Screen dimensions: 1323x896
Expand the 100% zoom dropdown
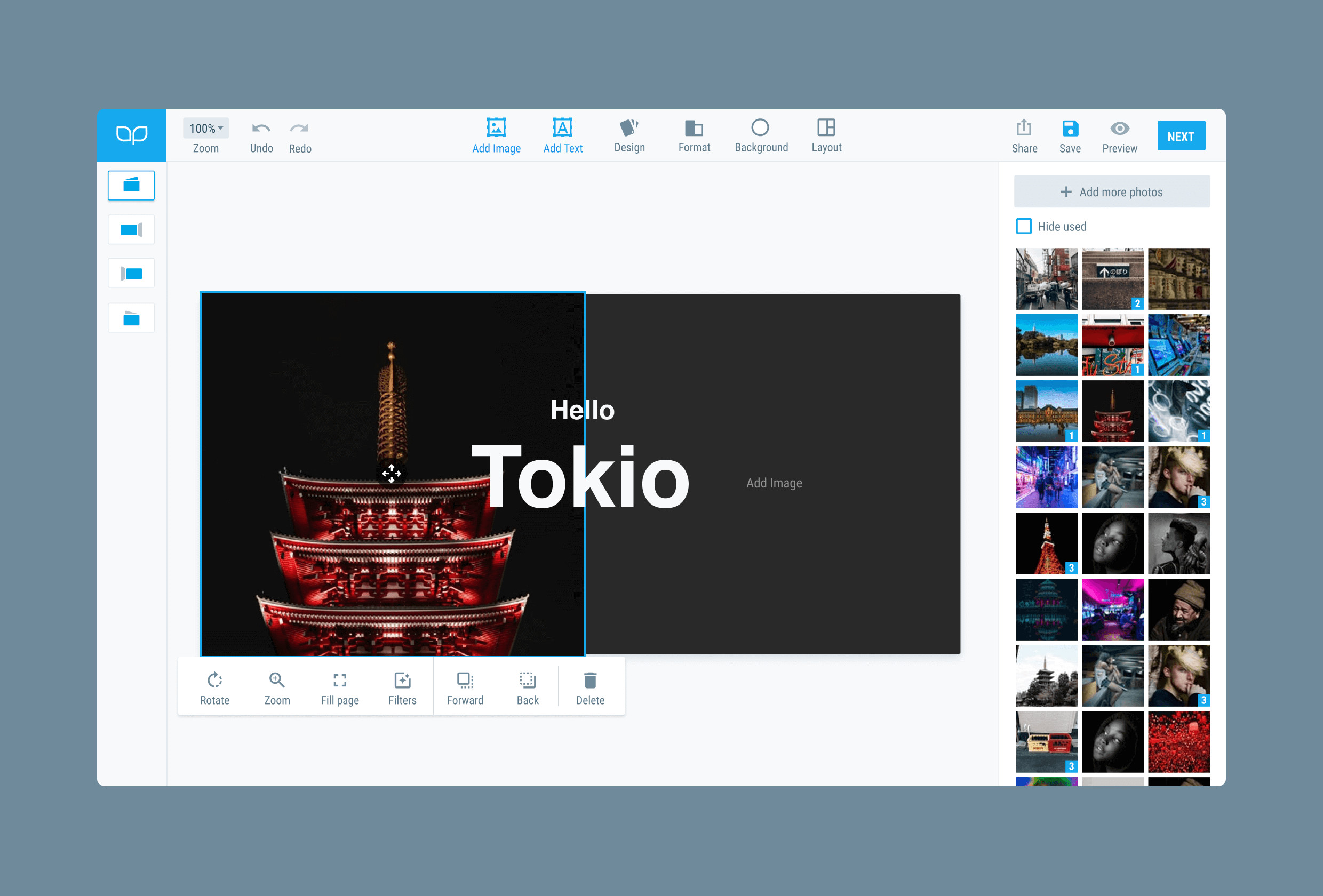[x=205, y=129]
